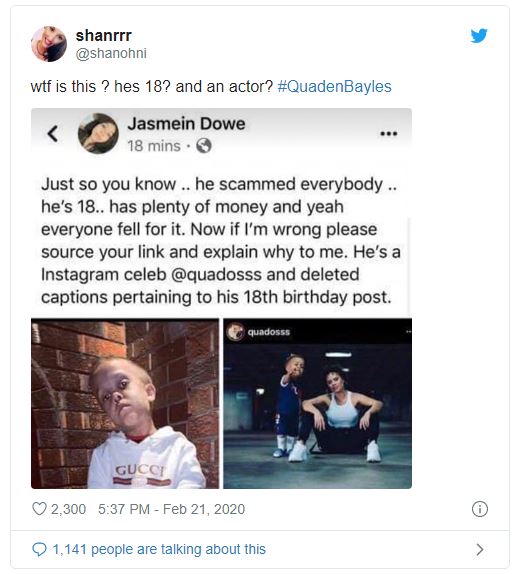Click the Jasmein Dowe name
Image resolution: width=529 pixels, height=574 pixels.
pyautogui.click(x=186, y=124)
